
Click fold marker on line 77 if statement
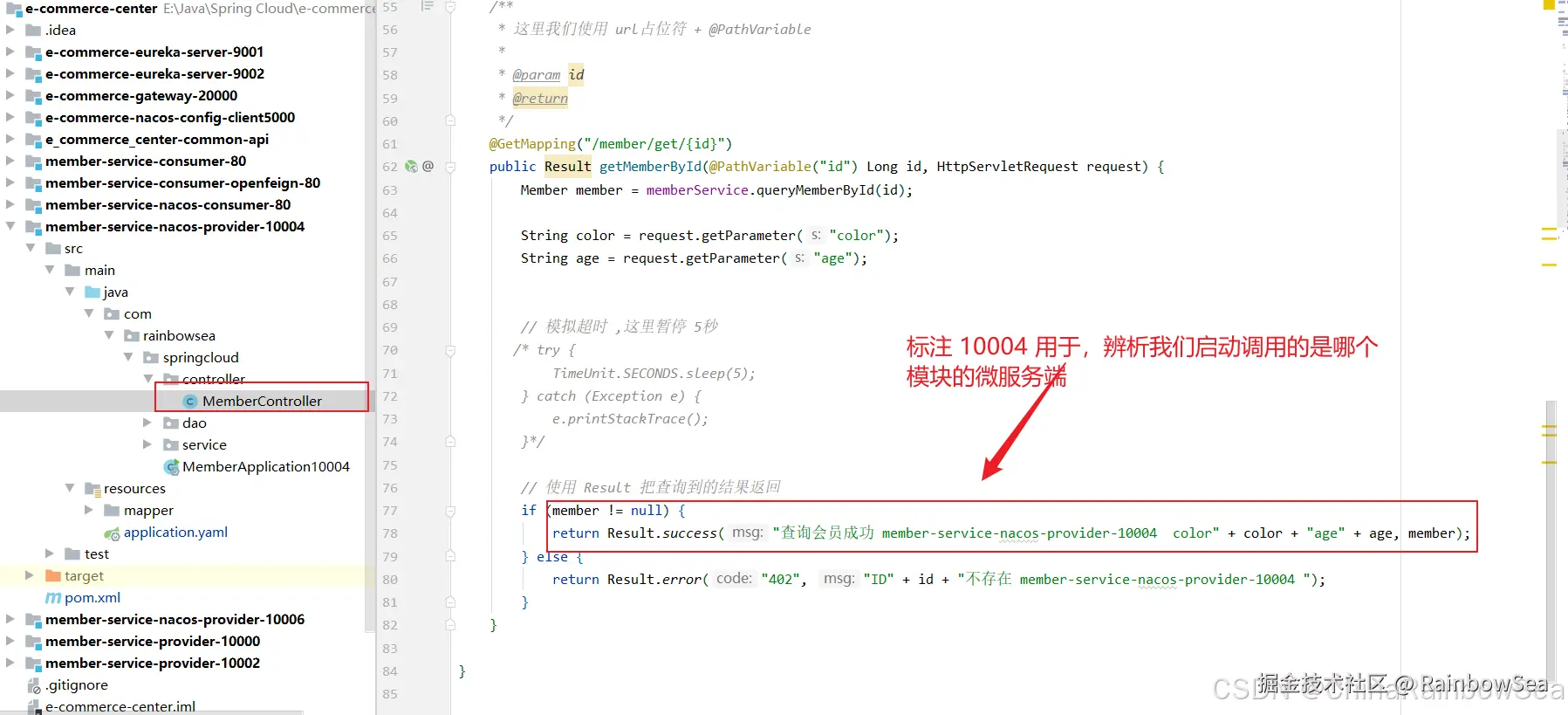pos(450,511)
